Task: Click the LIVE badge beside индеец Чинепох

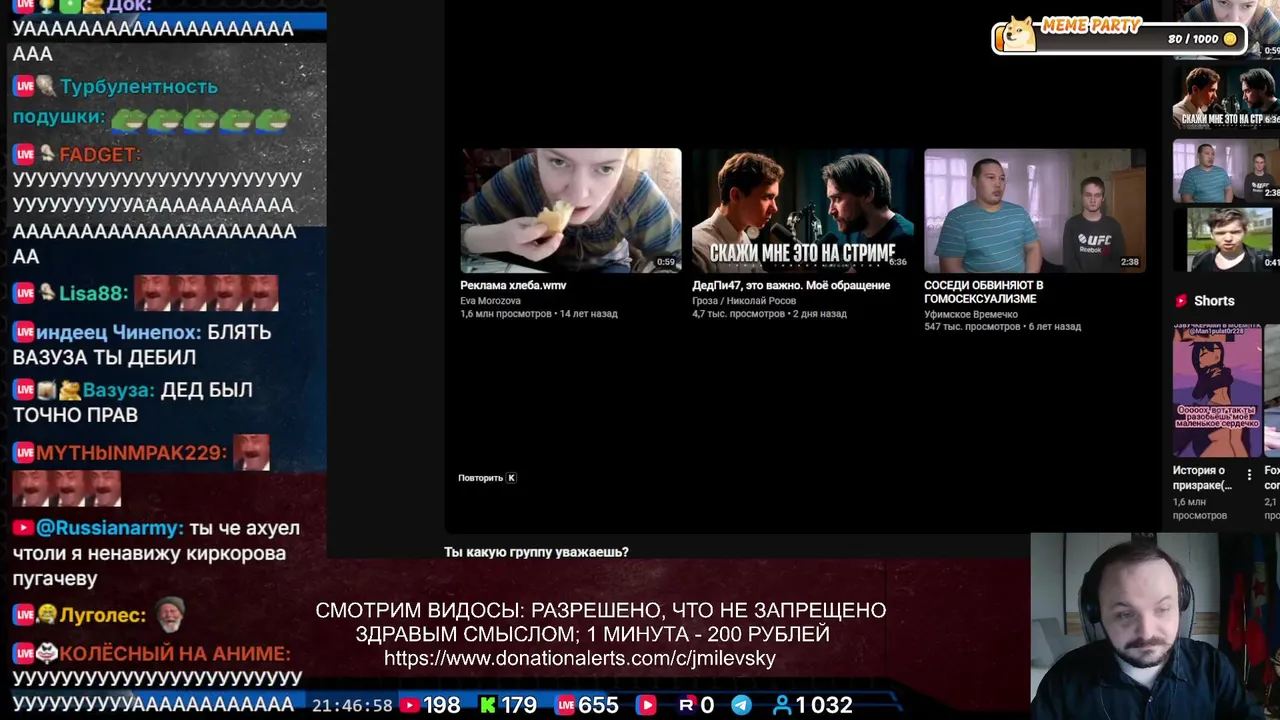Action: [24, 331]
